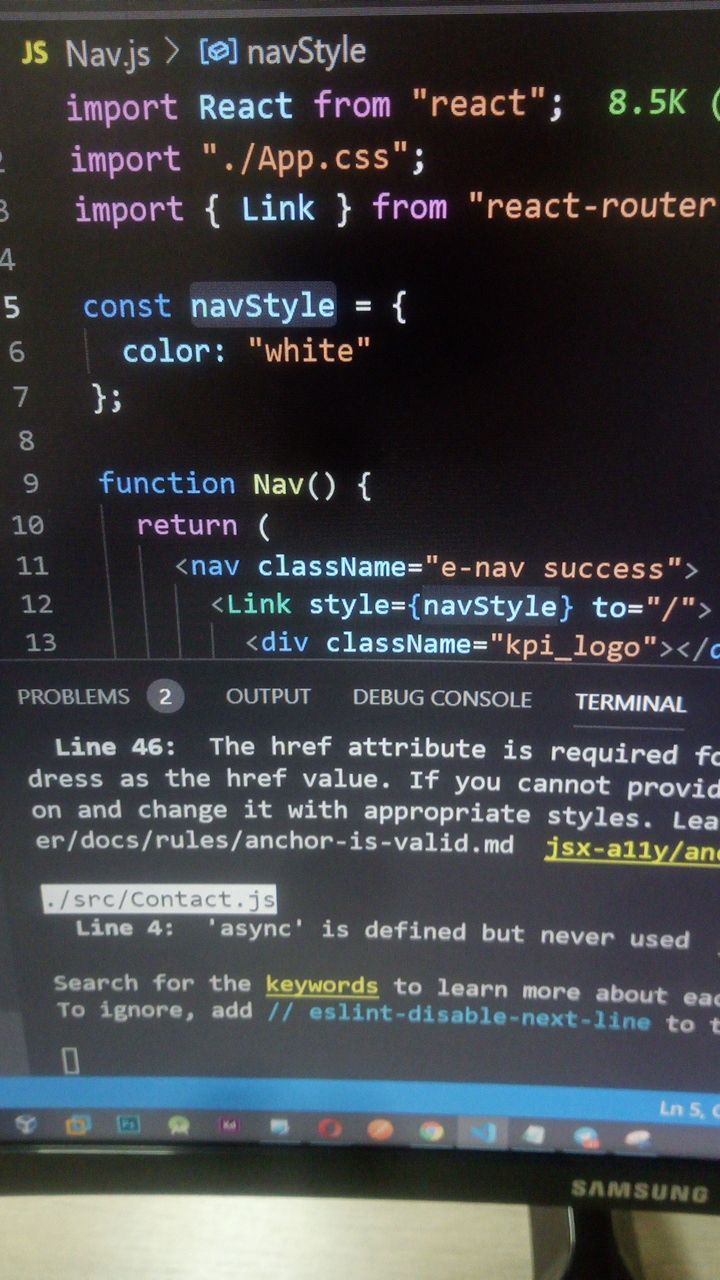Open Nav.js breadcrumb segment
Image resolution: width=720 pixels, height=1280 pixels.
pos(108,53)
